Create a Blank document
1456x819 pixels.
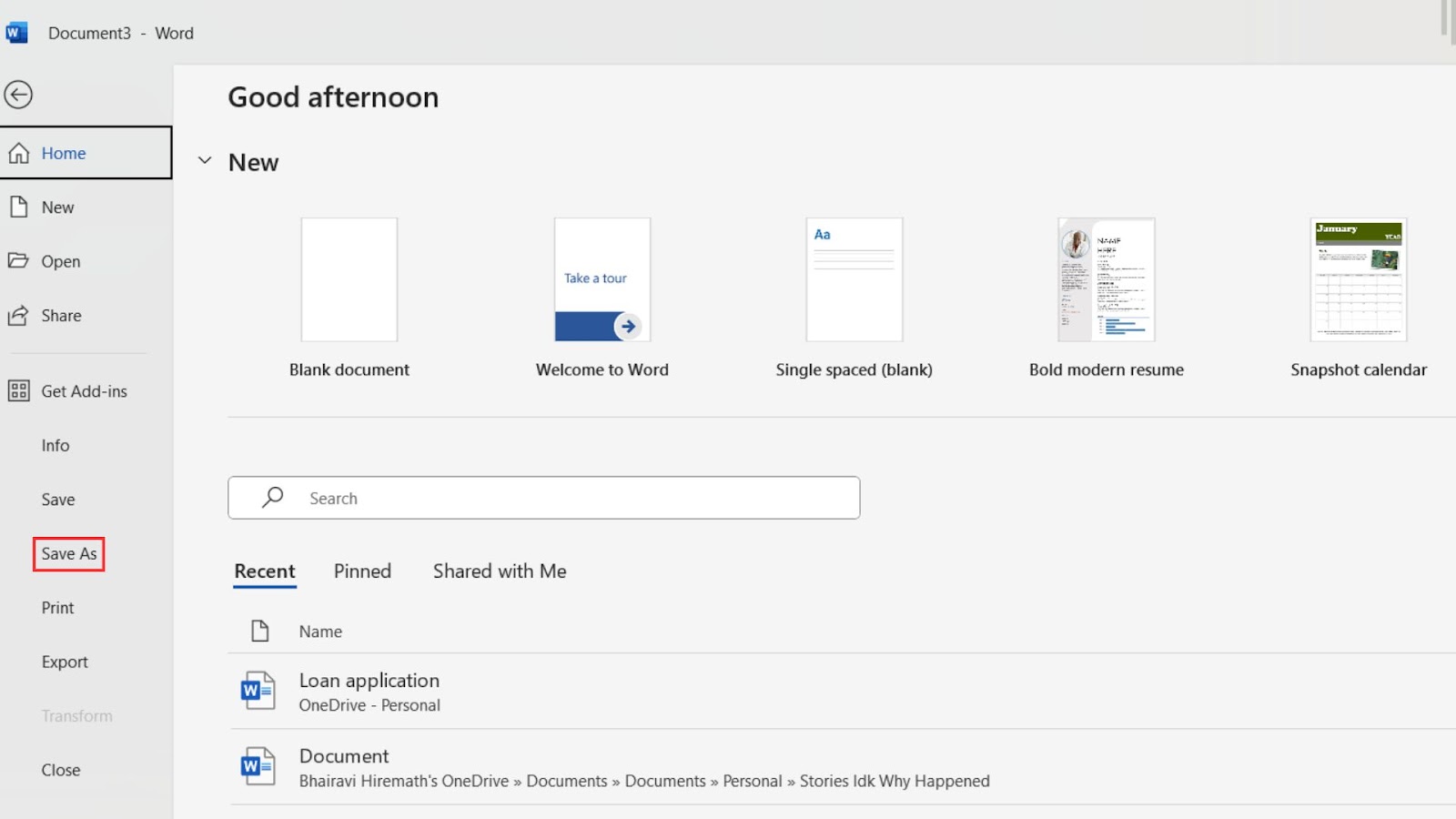[x=349, y=279]
